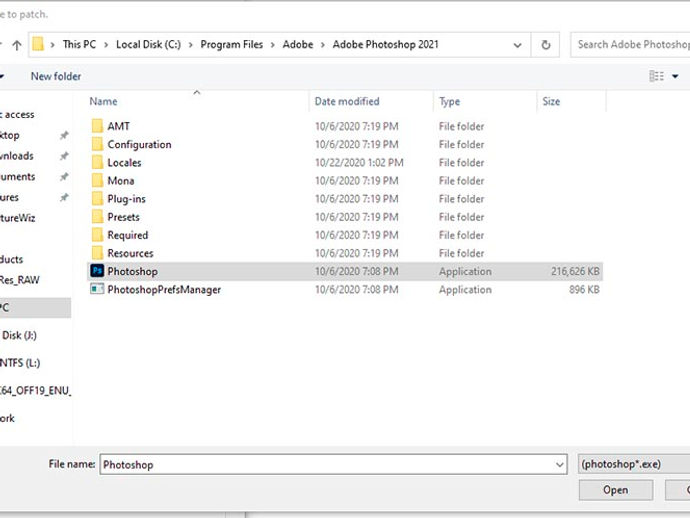Viewport: 690px width, 518px height.
Task: Click the Mona folder icon
Action: [97, 180]
